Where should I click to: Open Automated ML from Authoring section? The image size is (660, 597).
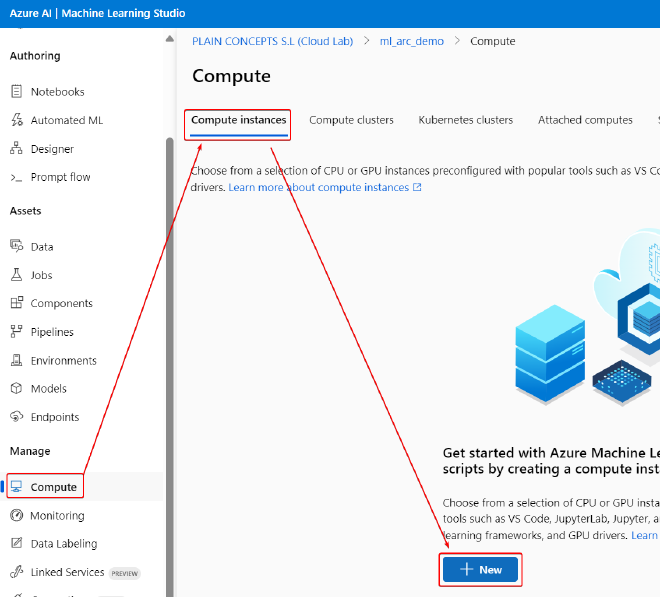pos(67,120)
